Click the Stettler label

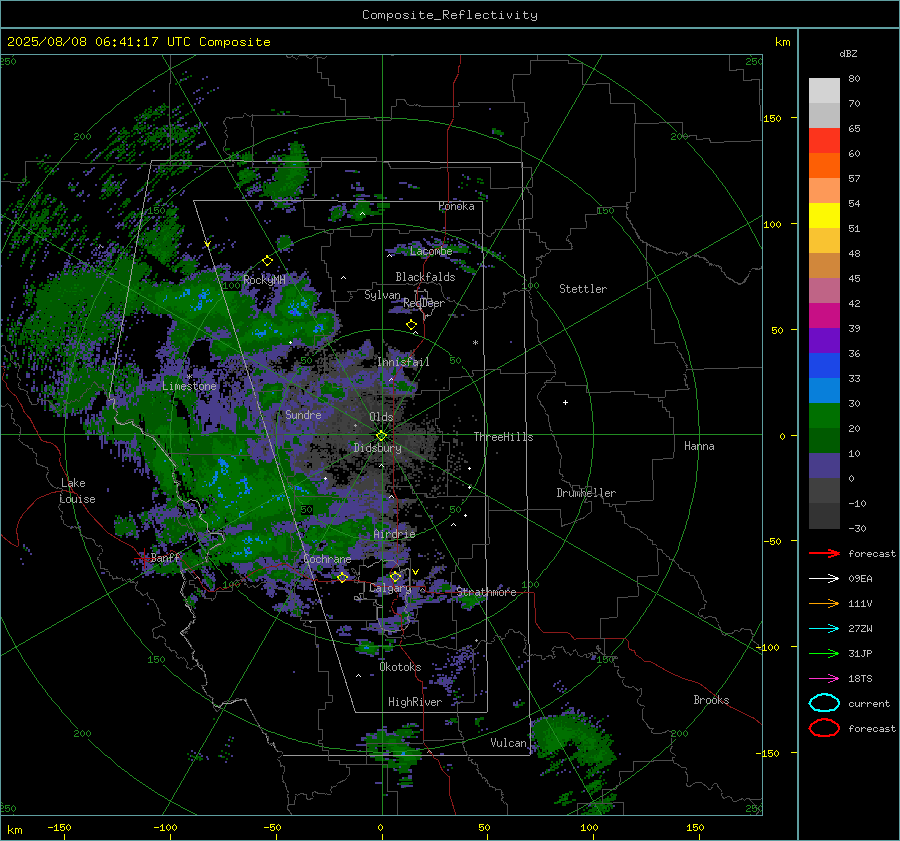pos(583,289)
